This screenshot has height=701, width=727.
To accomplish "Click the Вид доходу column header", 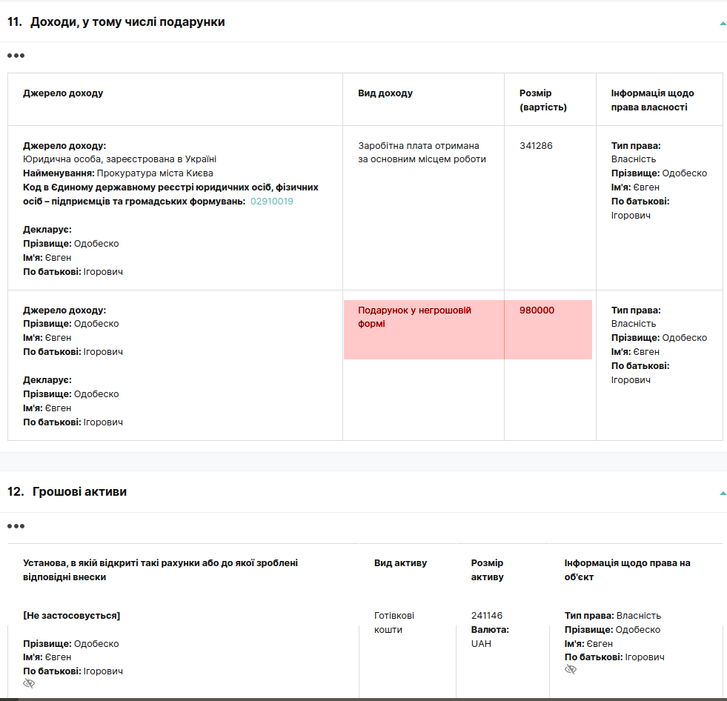I will pyautogui.click(x=385, y=93).
